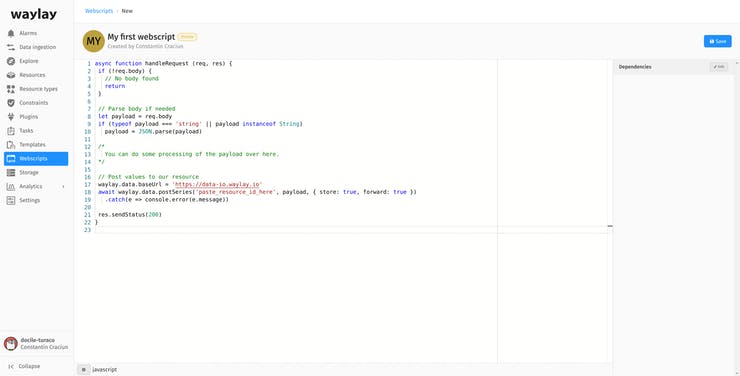
Task: Click the Resources box icon
Action: pos(11,75)
